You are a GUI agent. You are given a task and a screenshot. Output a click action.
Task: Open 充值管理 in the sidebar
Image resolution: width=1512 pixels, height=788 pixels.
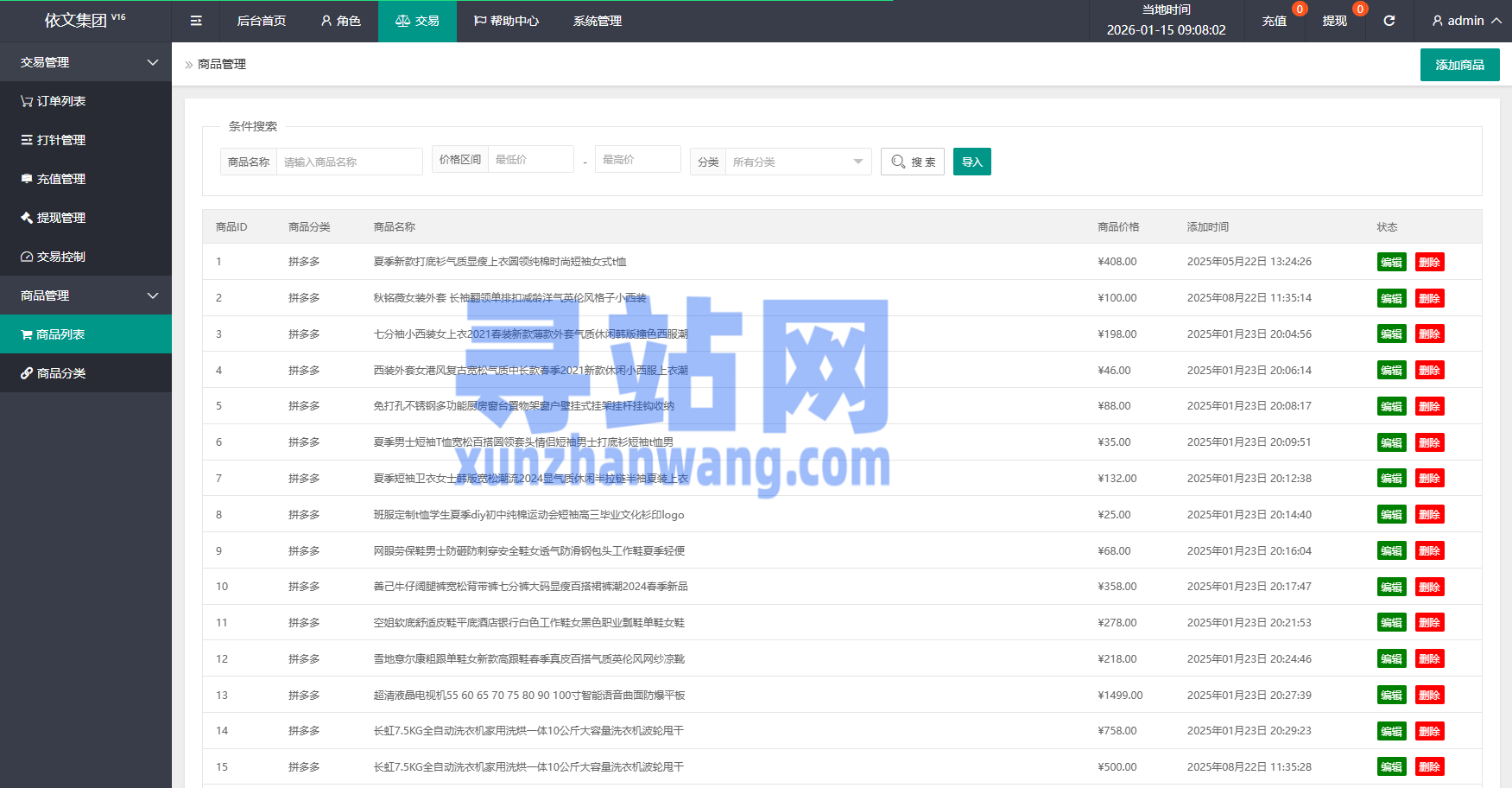point(54,179)
